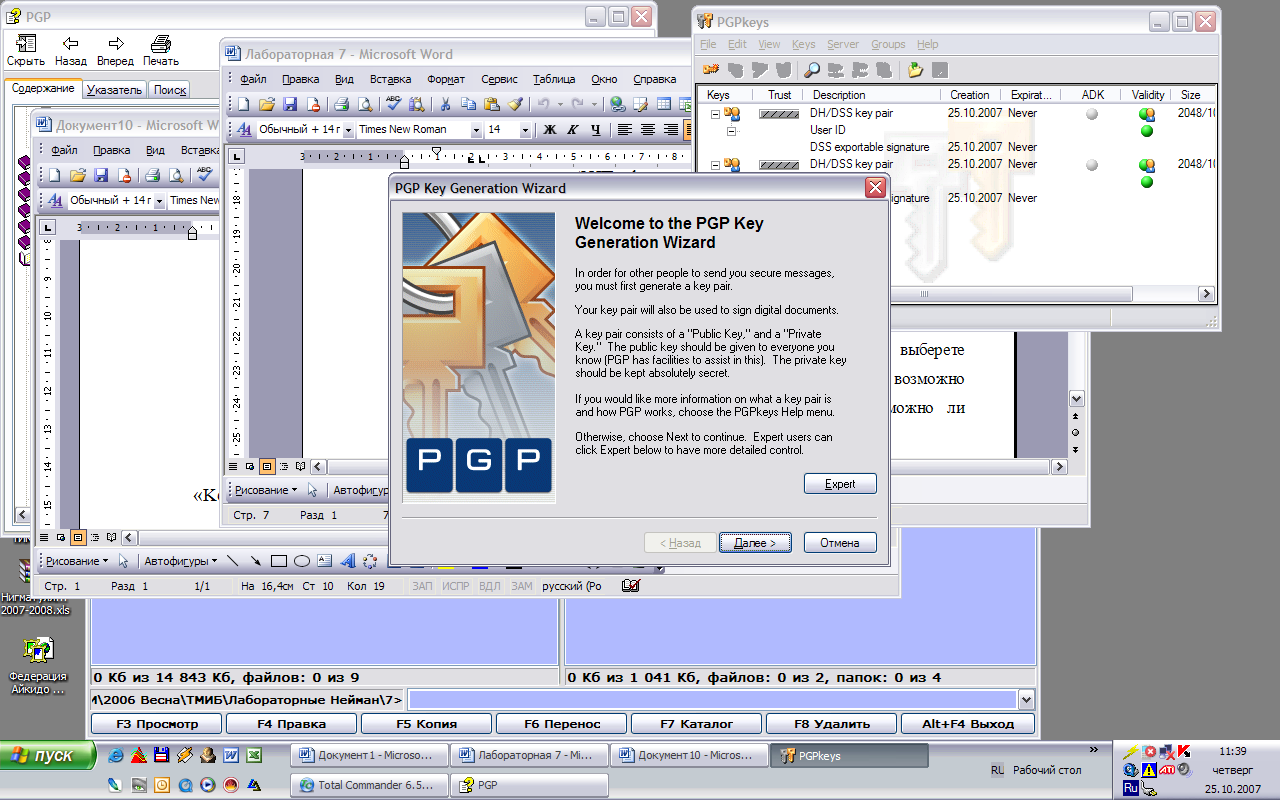Viewport: 1280px width, 800px height.
Task: Click the Total Commander command line input
Action: coord(712,700)
